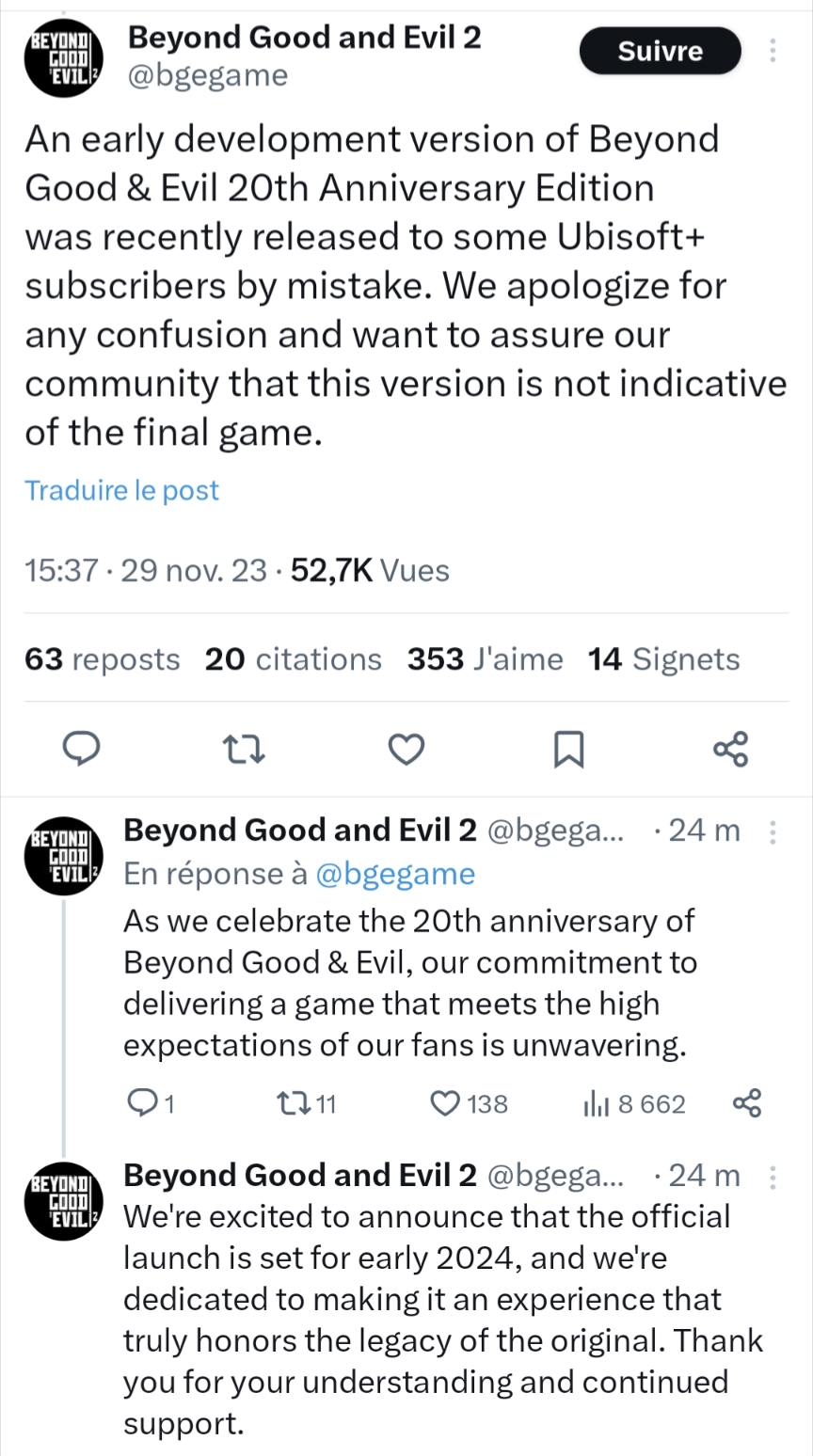Reply to the main post
Viewport: 813px width, 1456px height.
point(82,749)
